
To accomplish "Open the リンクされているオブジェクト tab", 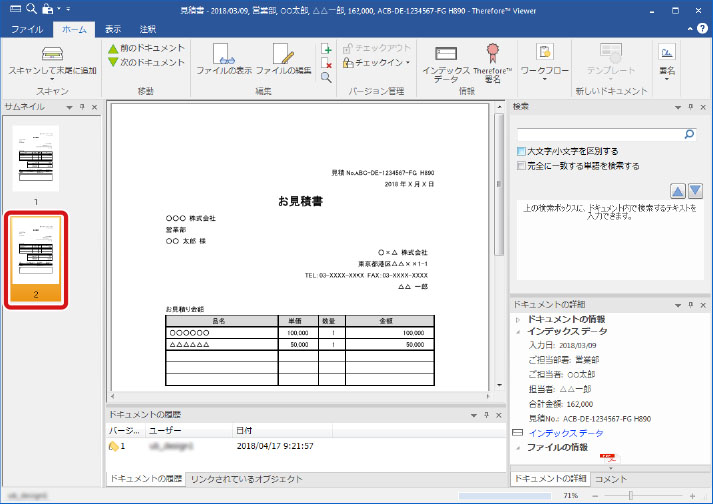I will click(x=245, y=480).
